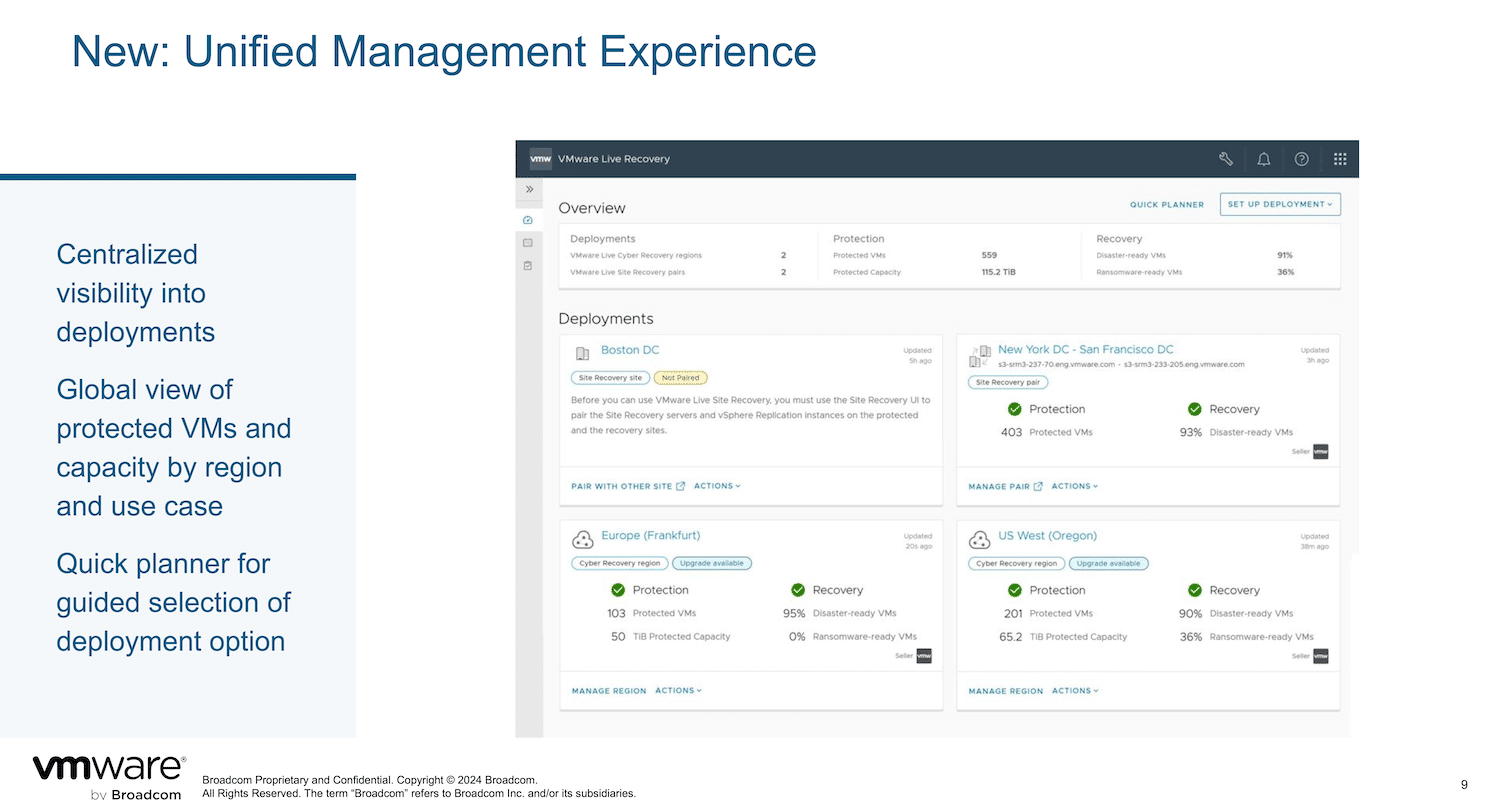The height and width of the screenshot is (800, 1500).
Task: Click the Not Paired status tag
Action: click(680, 378)
